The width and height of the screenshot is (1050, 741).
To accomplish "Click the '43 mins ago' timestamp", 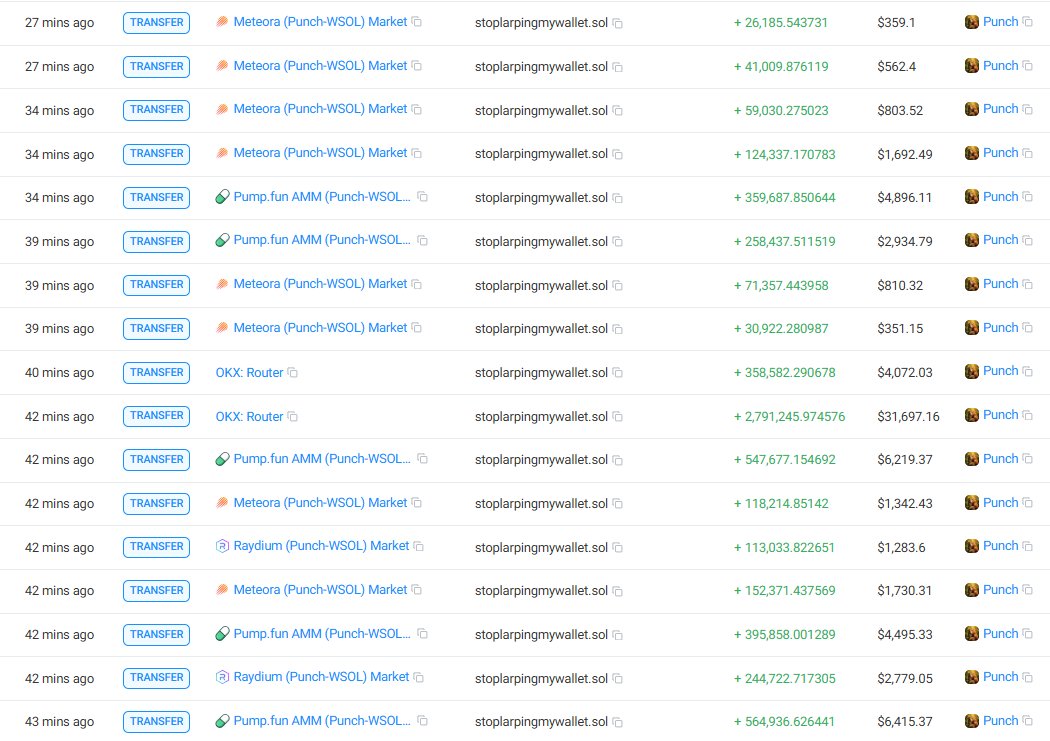I will click(60, 722).
